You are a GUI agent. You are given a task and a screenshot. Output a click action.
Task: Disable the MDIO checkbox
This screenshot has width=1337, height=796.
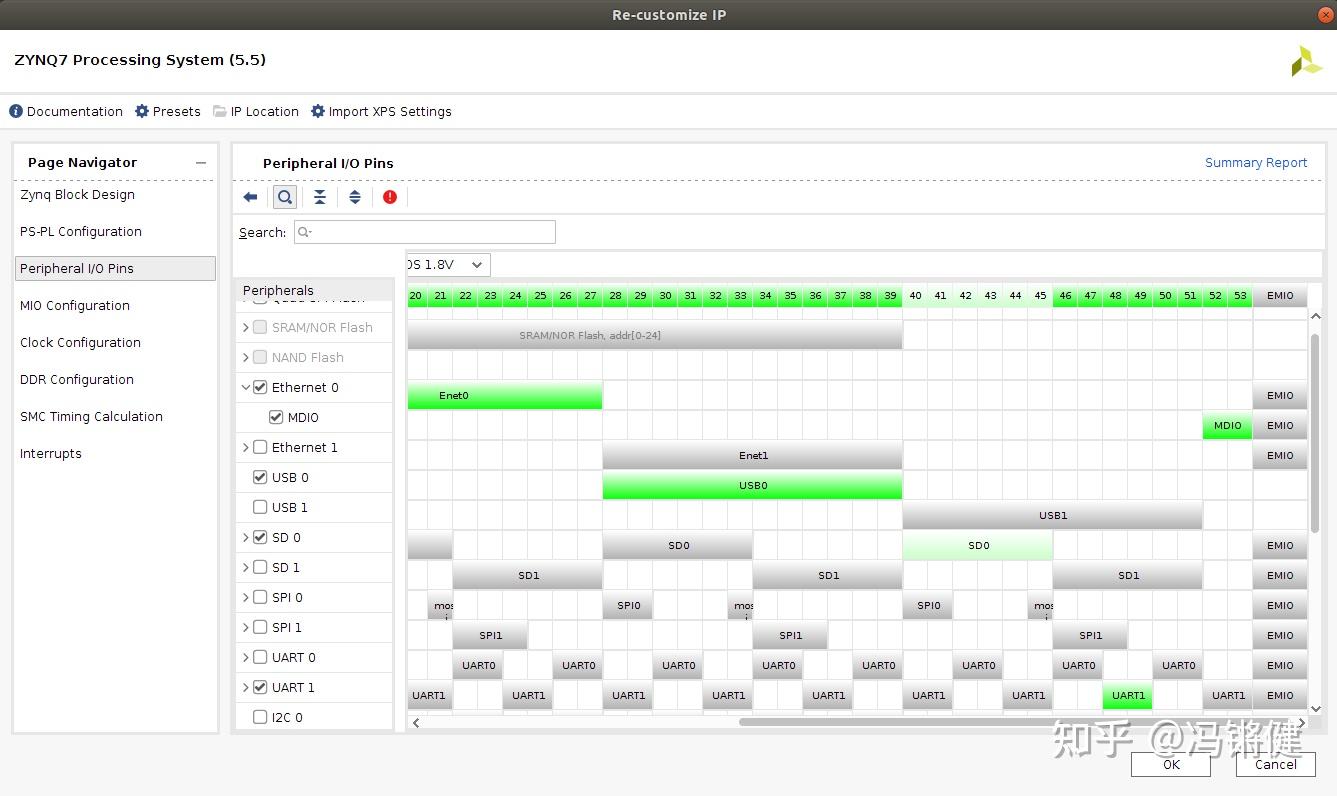point(276,417)
